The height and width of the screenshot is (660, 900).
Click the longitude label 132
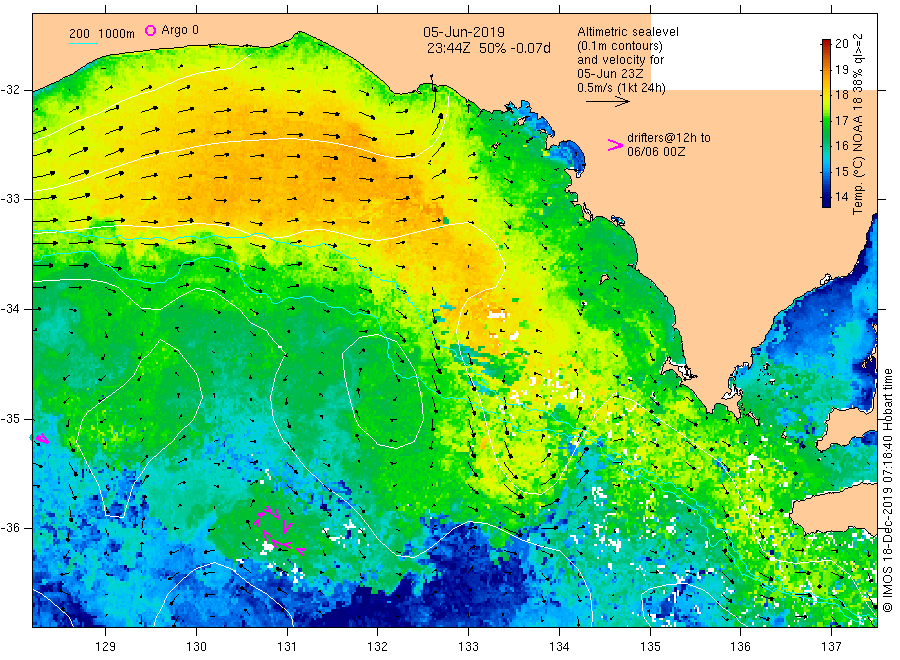378,647
